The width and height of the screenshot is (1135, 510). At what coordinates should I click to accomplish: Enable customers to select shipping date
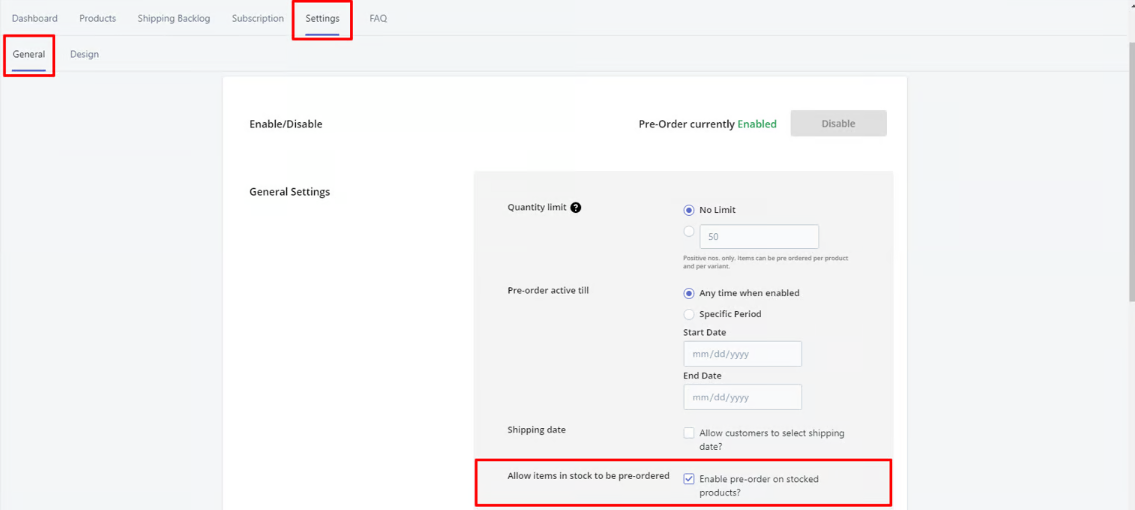(689, 433)
